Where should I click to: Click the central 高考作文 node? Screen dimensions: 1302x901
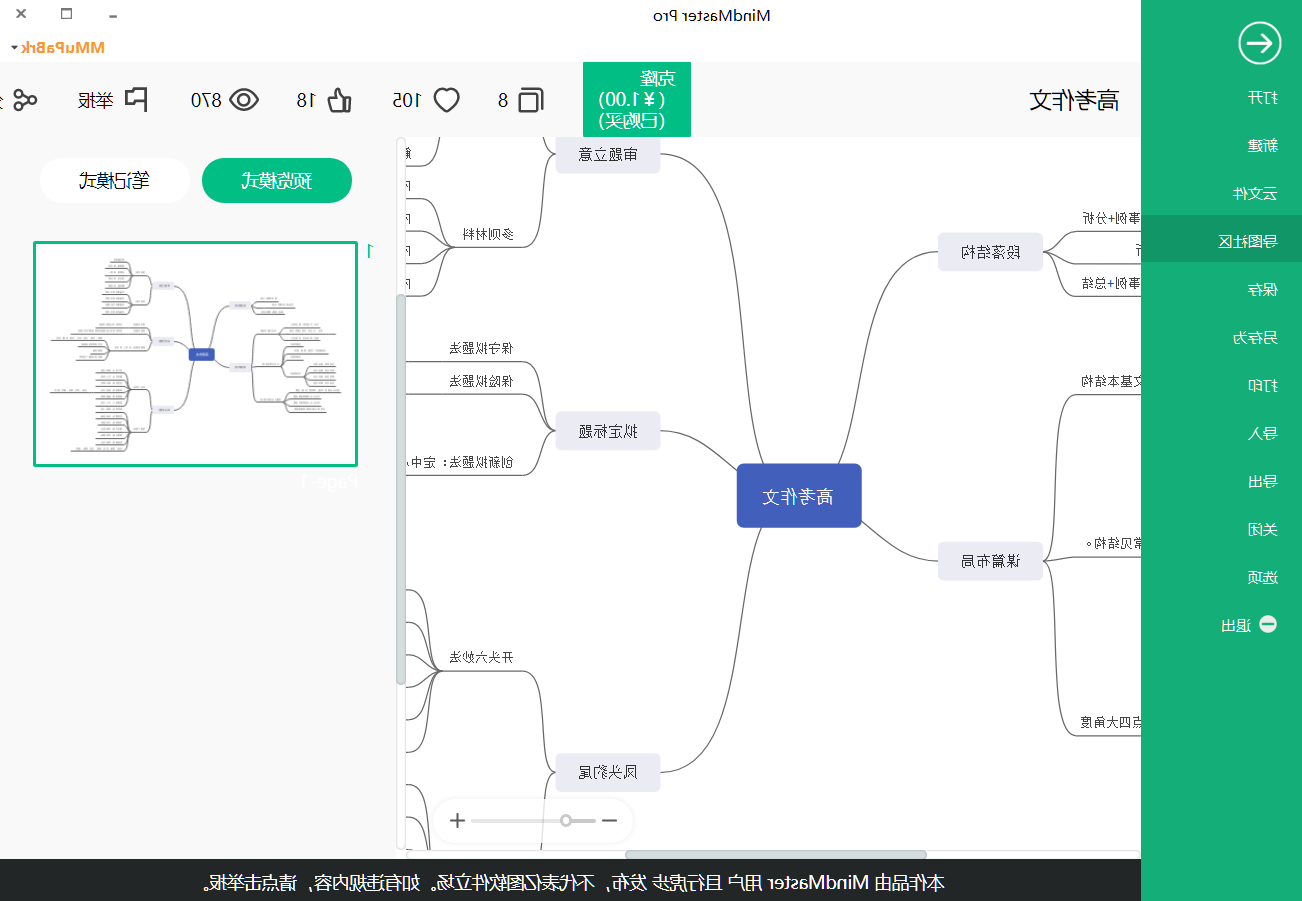pyautogui.click(x=799, y=496)
